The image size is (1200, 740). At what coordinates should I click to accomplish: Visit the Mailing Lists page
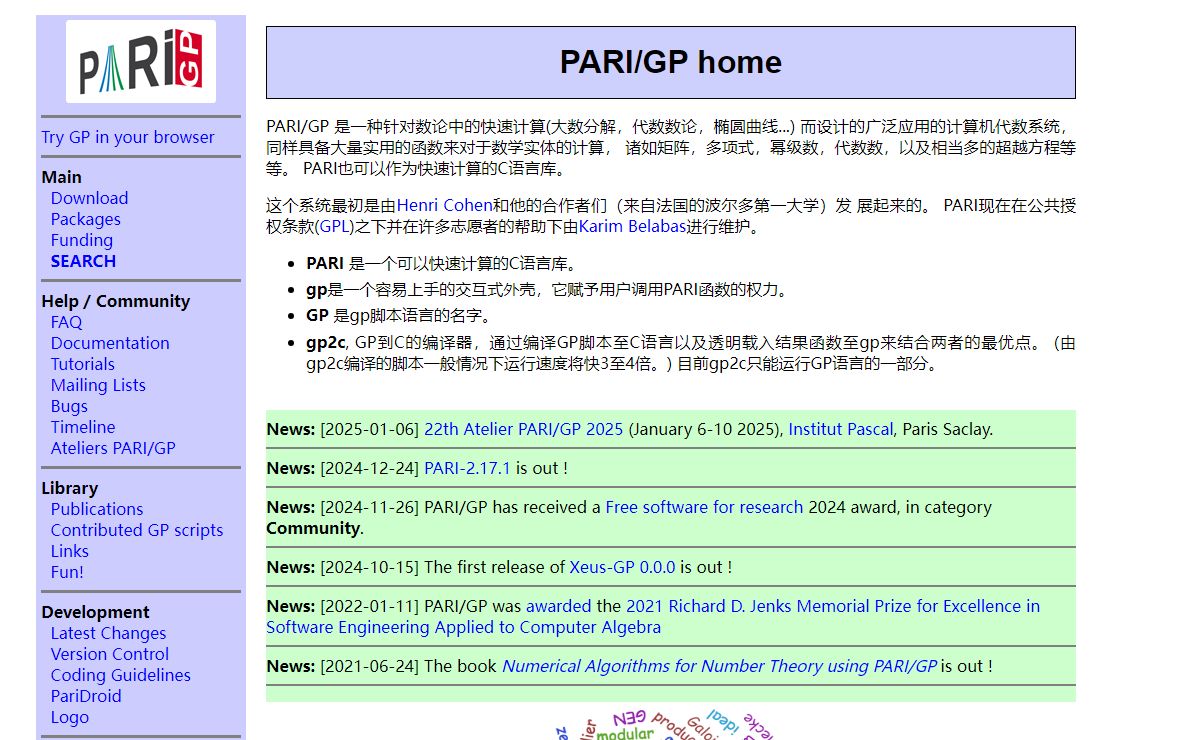pos(98,385)
